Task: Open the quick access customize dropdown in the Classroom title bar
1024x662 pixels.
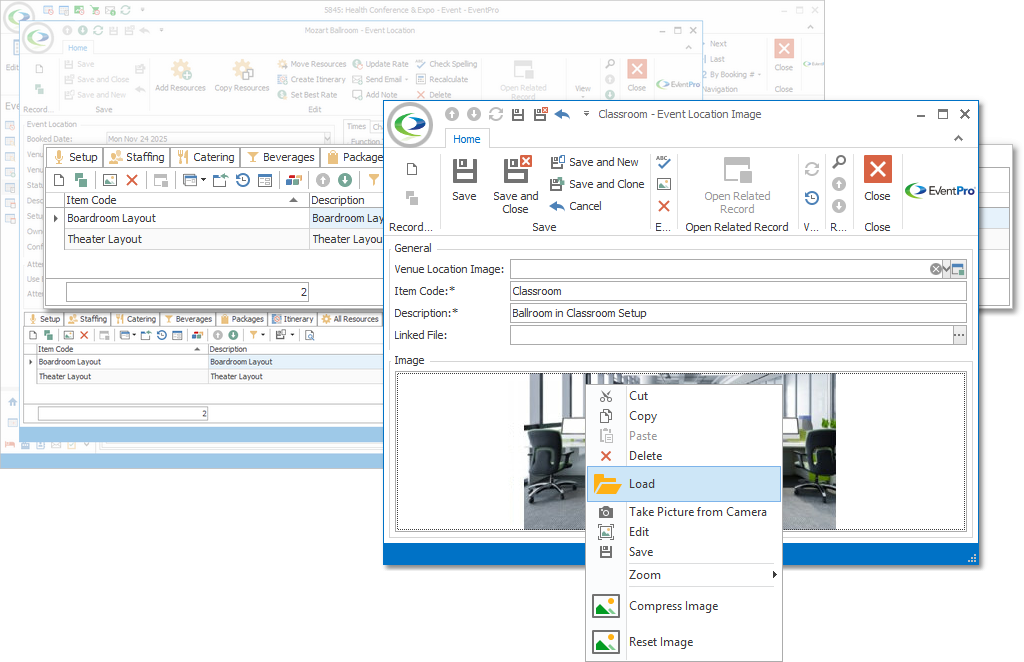Action: point(586,114)
